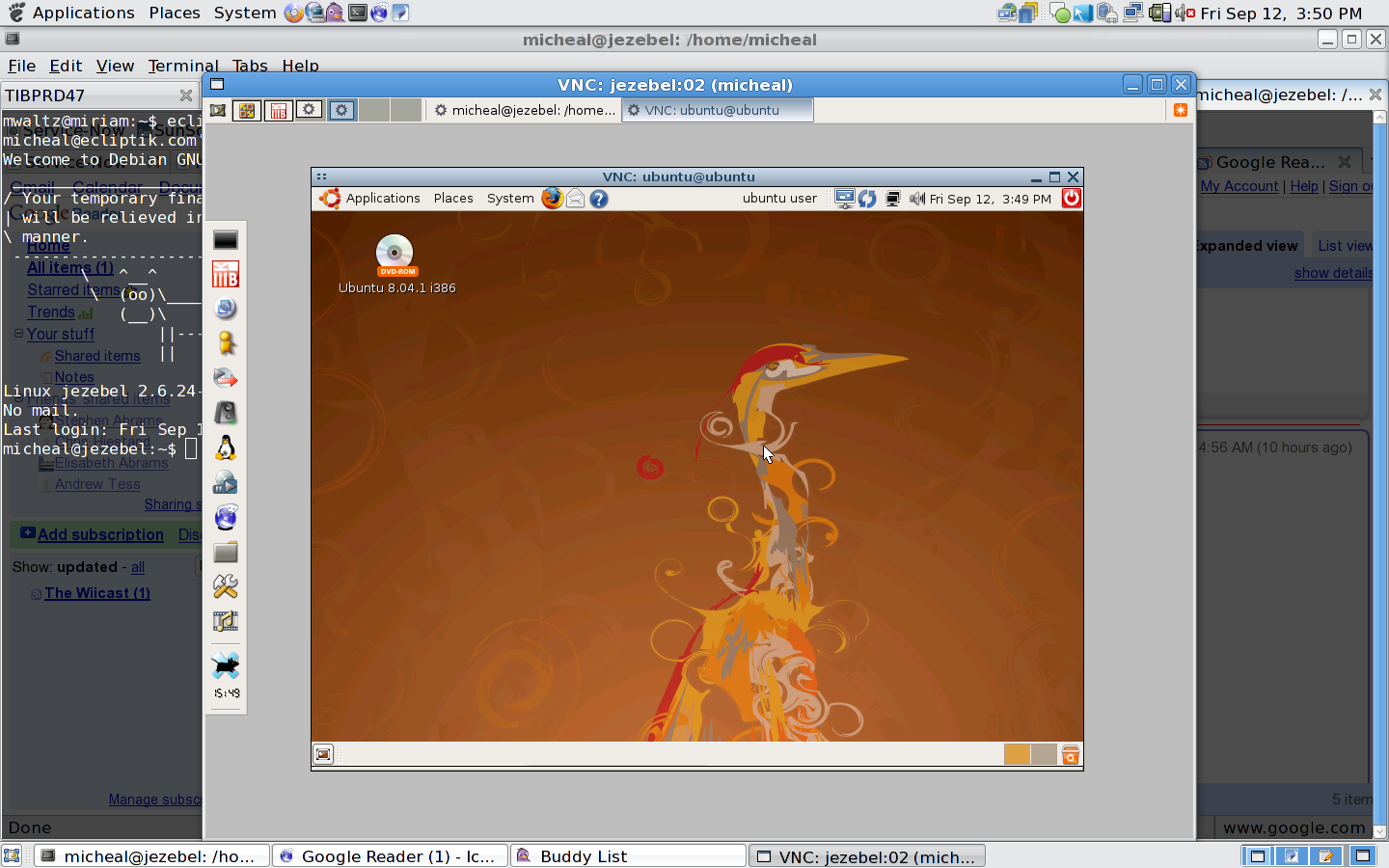Click the My Account link
Image resolution: width=1389 pixels, height=868 pixels.
[x=1239, y=186]
